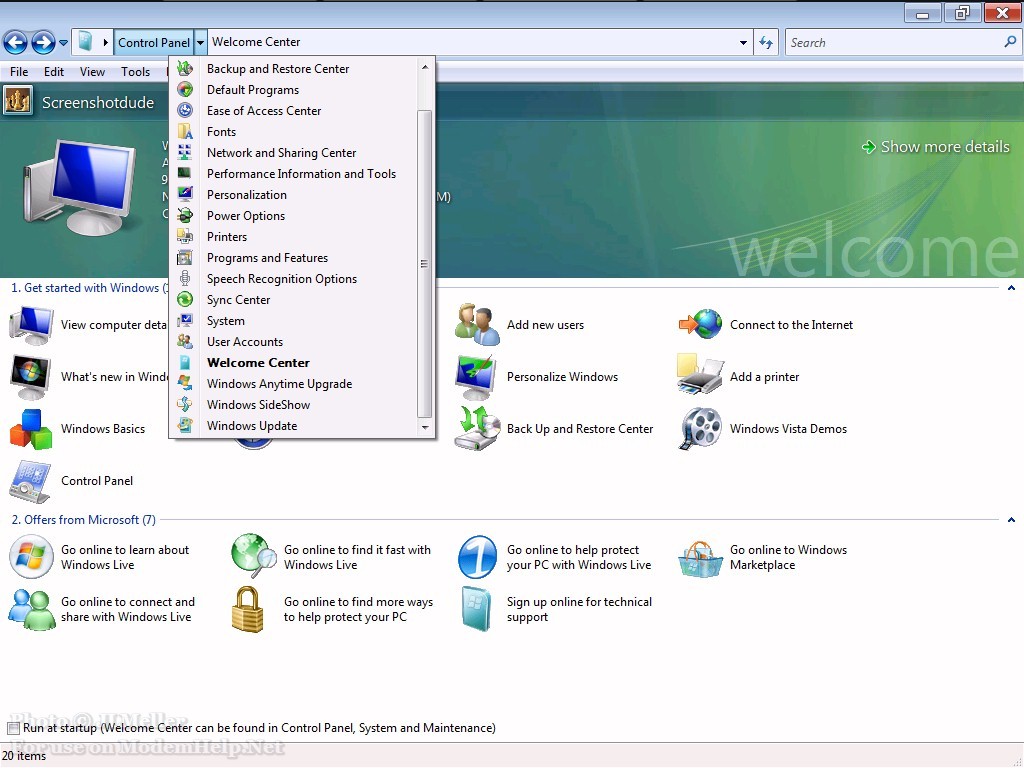Screen dimensions: 1024x768
Task: Expand the root folder breadcrumb arrow
Action: (x=106, y=42)
